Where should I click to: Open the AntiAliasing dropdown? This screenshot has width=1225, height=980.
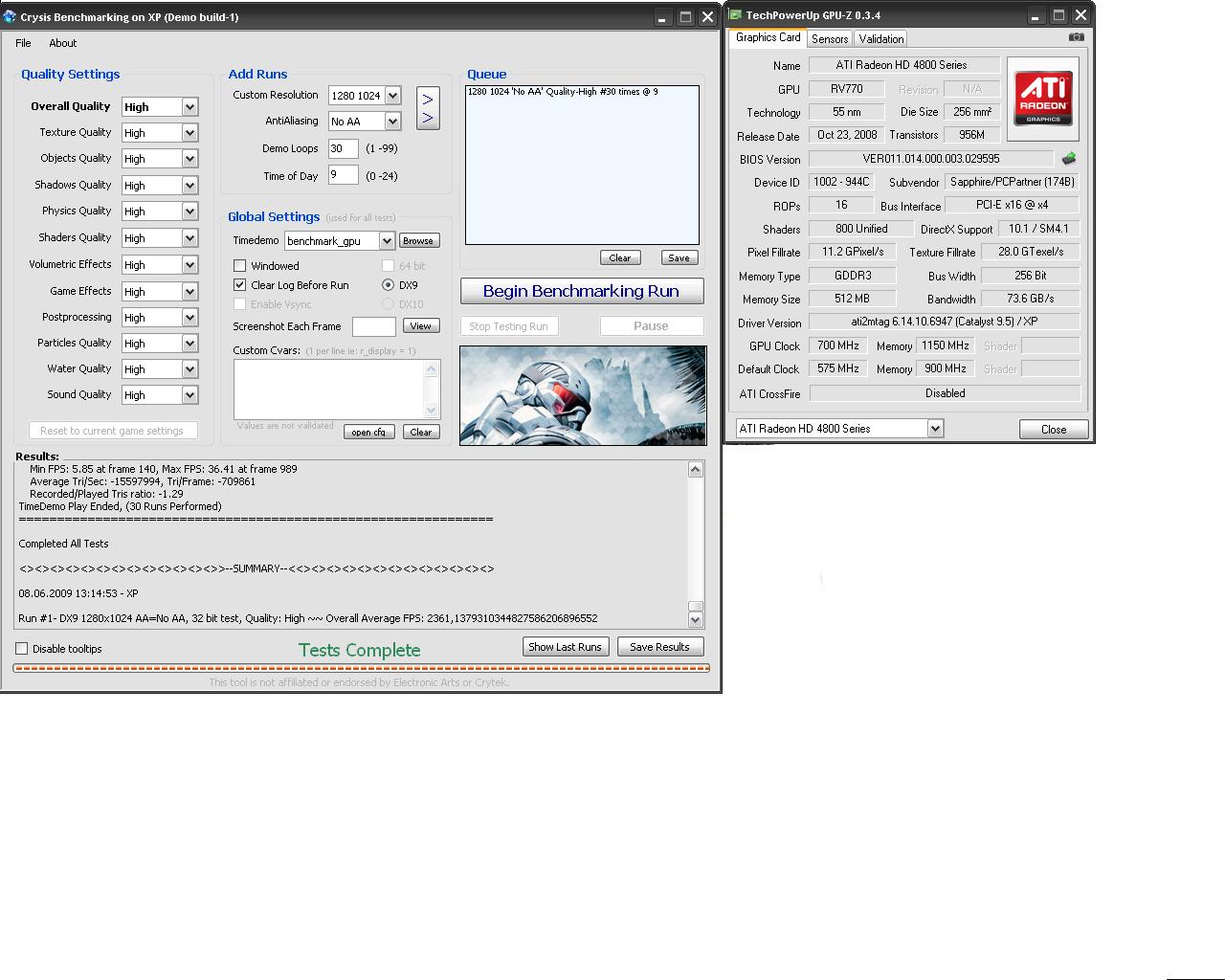[392, 122]
